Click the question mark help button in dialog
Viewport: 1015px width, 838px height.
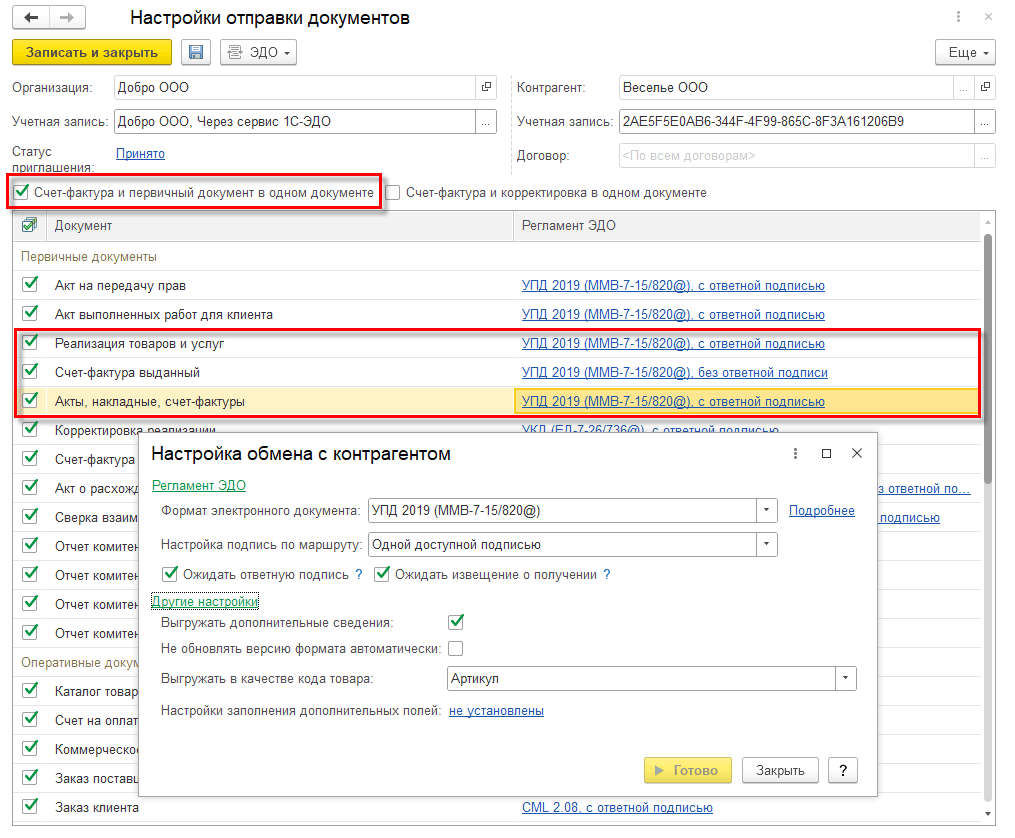tap(842, 771)
